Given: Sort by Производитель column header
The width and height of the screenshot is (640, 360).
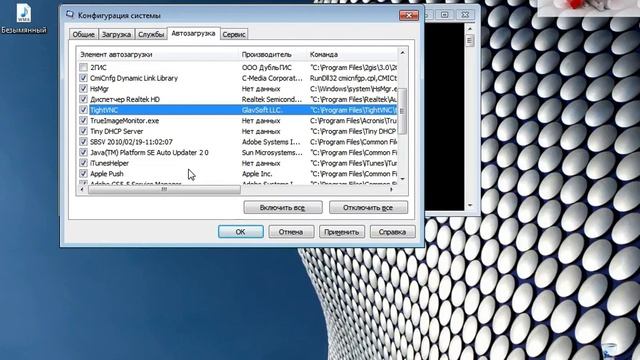Looking at the screenshot, I should 273,54.
